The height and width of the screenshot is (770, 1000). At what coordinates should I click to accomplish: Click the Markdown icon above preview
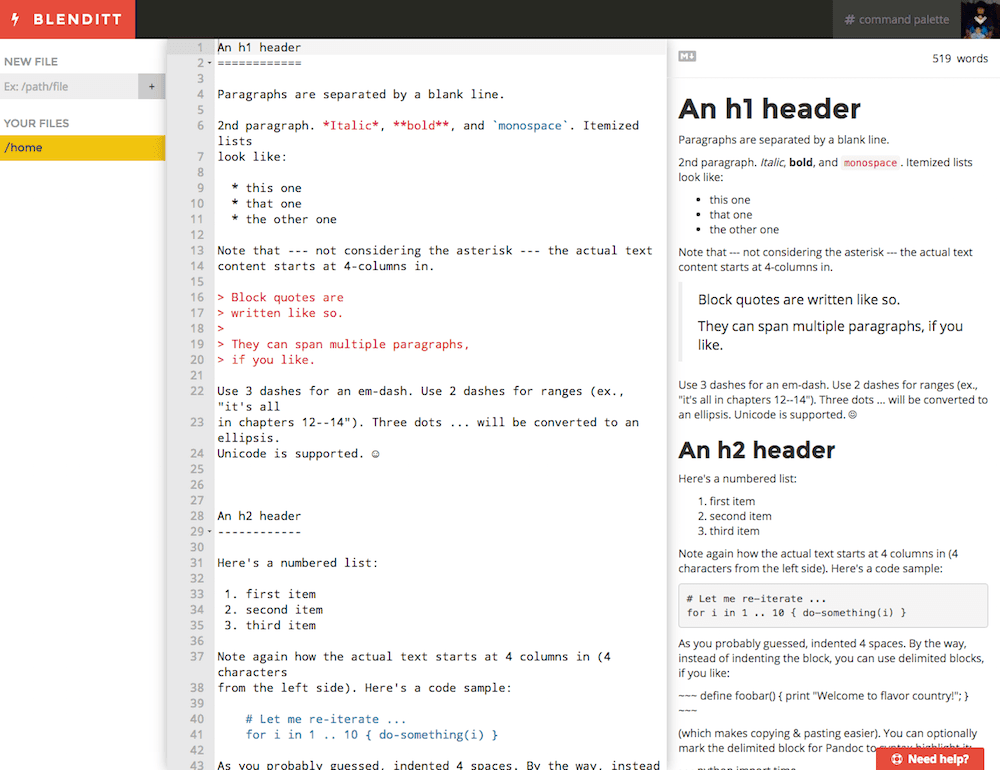[687, 56]
